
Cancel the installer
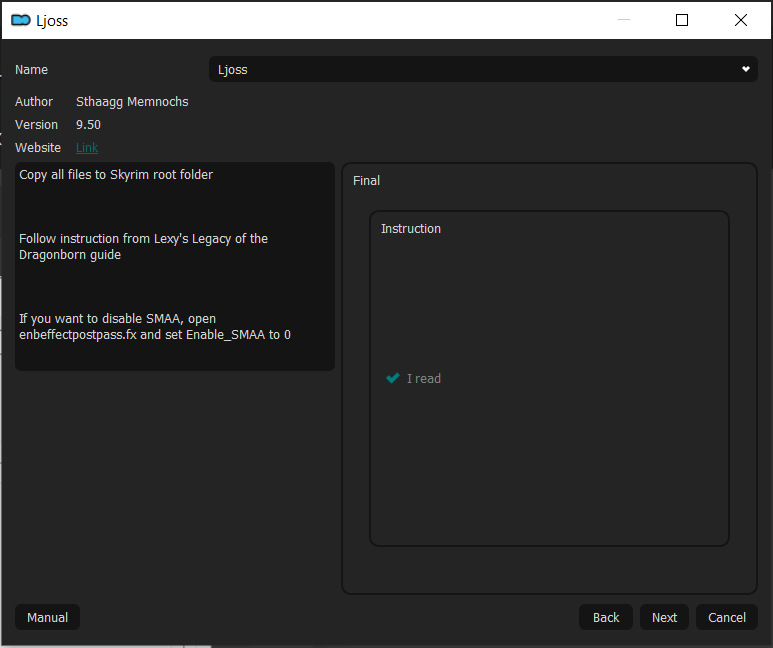[x=727, y=617]
